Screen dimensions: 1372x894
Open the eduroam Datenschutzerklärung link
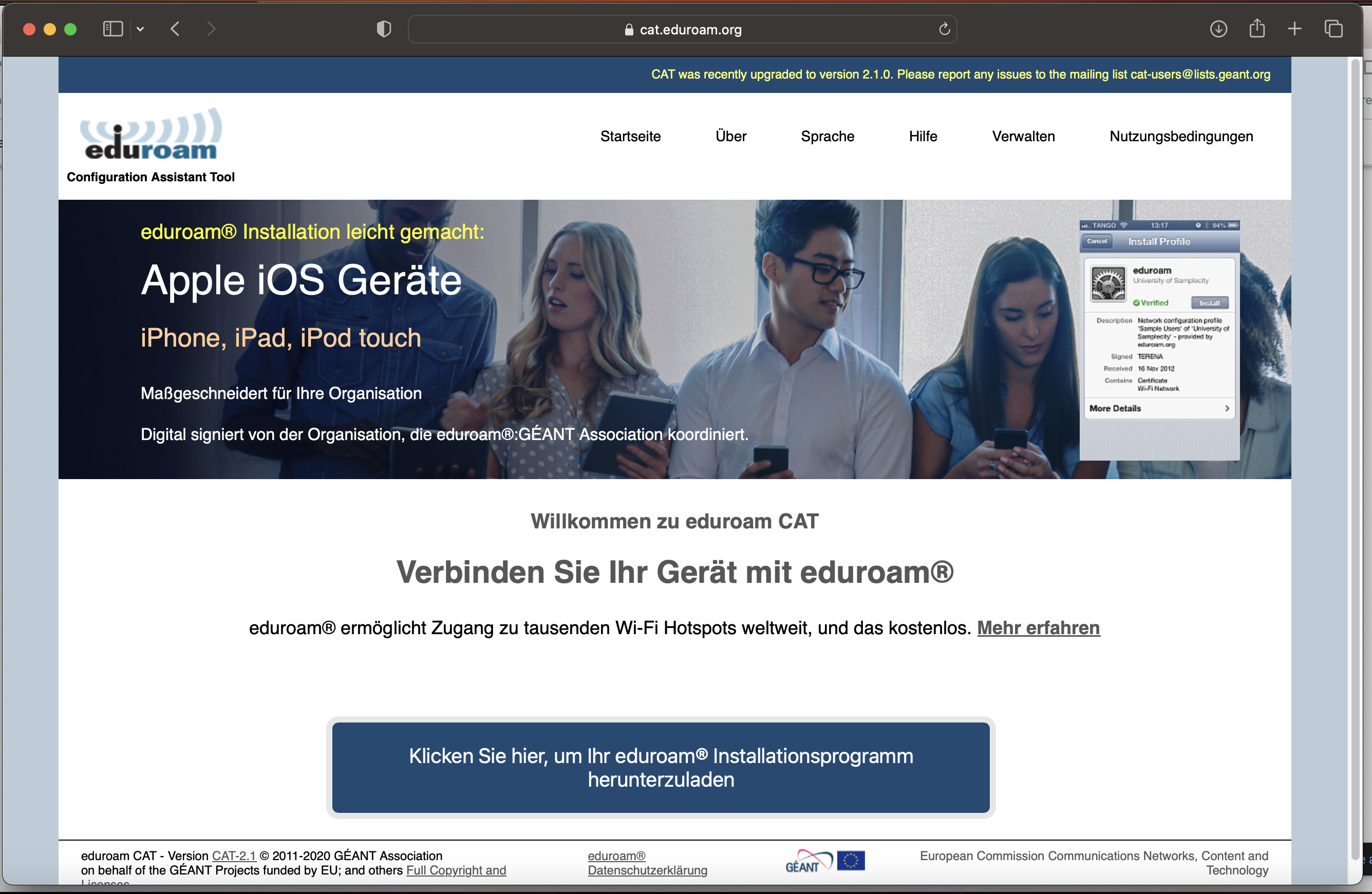(x=647, y=863)
